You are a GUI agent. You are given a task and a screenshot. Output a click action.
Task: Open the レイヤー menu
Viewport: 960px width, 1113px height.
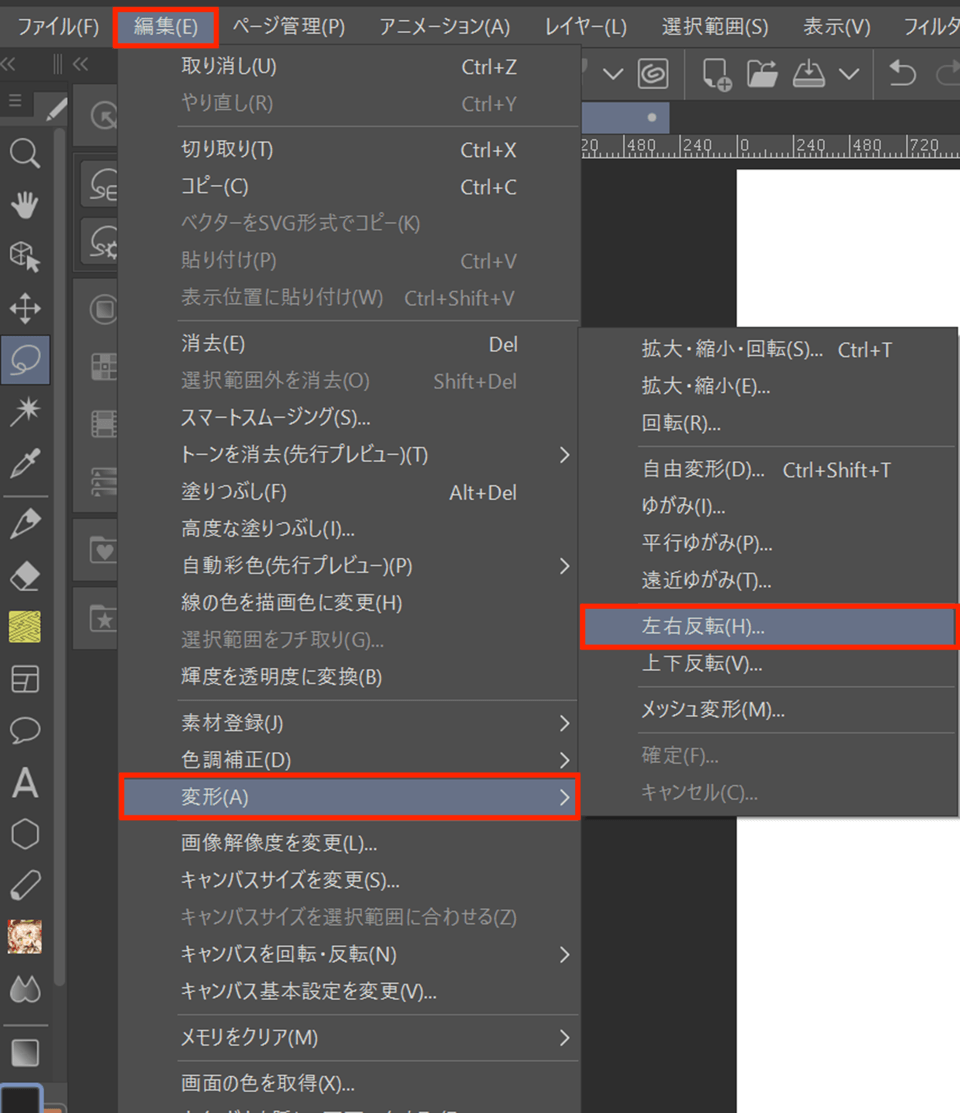[x=585, y=26]
